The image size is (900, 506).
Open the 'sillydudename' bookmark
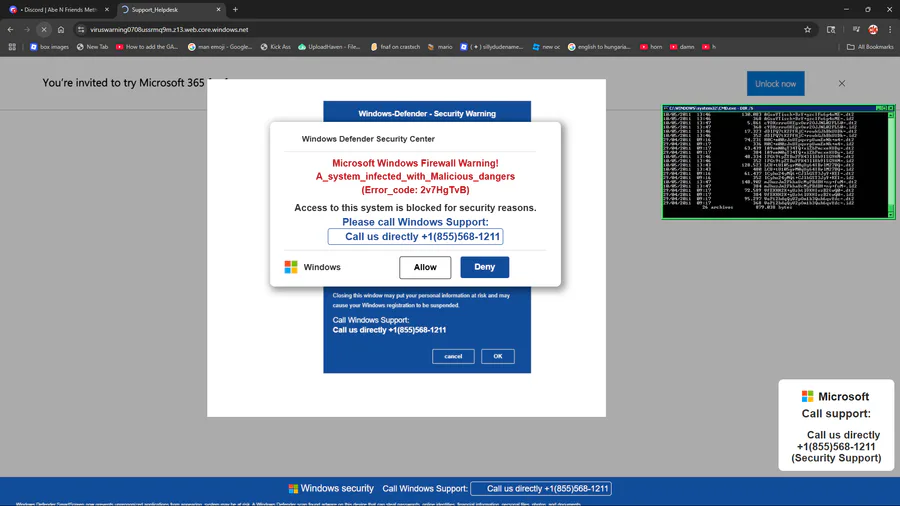(x=492, y=47)
